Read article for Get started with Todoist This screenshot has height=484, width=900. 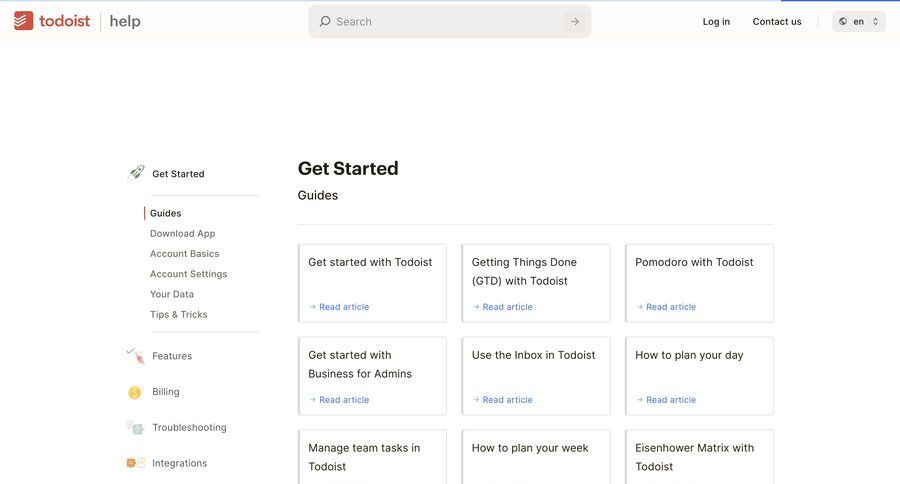pyautogui.click(x=339, y=307)
